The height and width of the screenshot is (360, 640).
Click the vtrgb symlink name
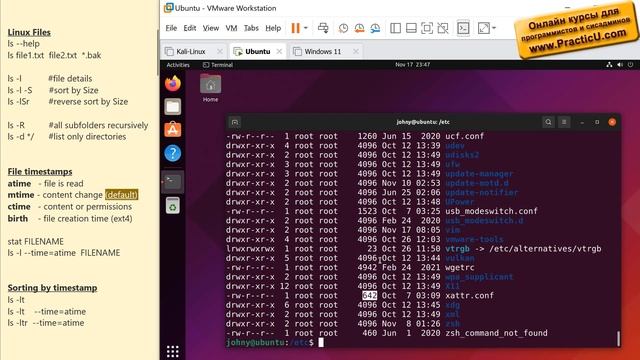[x=457, y=249]
